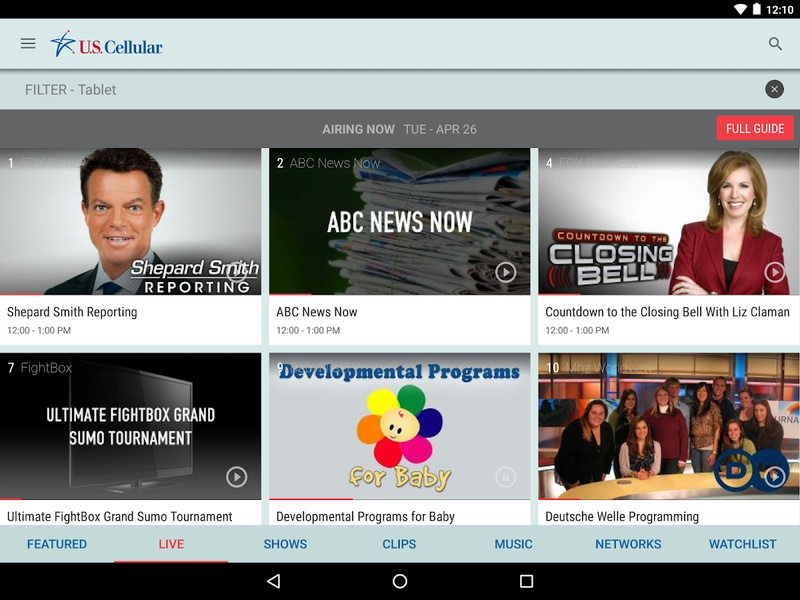
Task: Play Countdown to the Closing Bell
Action: click(774, 272)
